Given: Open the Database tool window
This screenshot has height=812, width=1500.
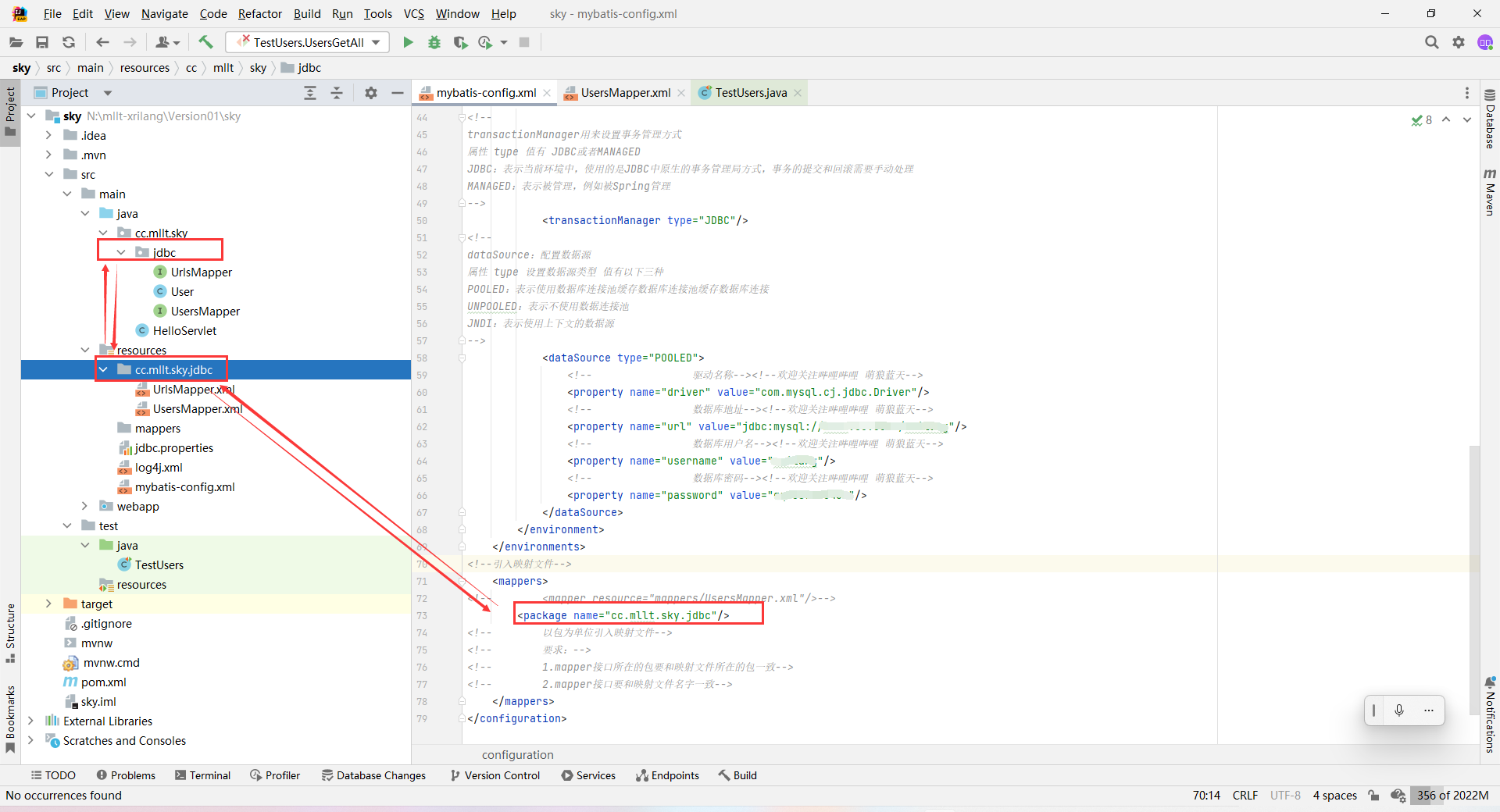Looking at the screenshot, I should click(x=1490, y=119).
